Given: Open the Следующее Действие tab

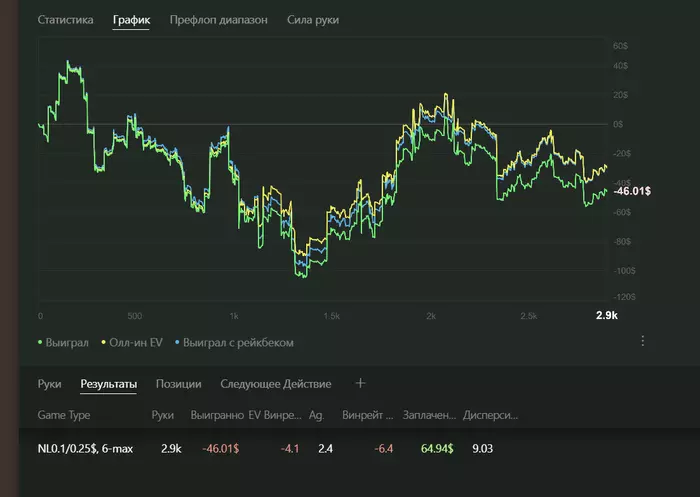Looking at the screenshot, I should coord(275,383).
